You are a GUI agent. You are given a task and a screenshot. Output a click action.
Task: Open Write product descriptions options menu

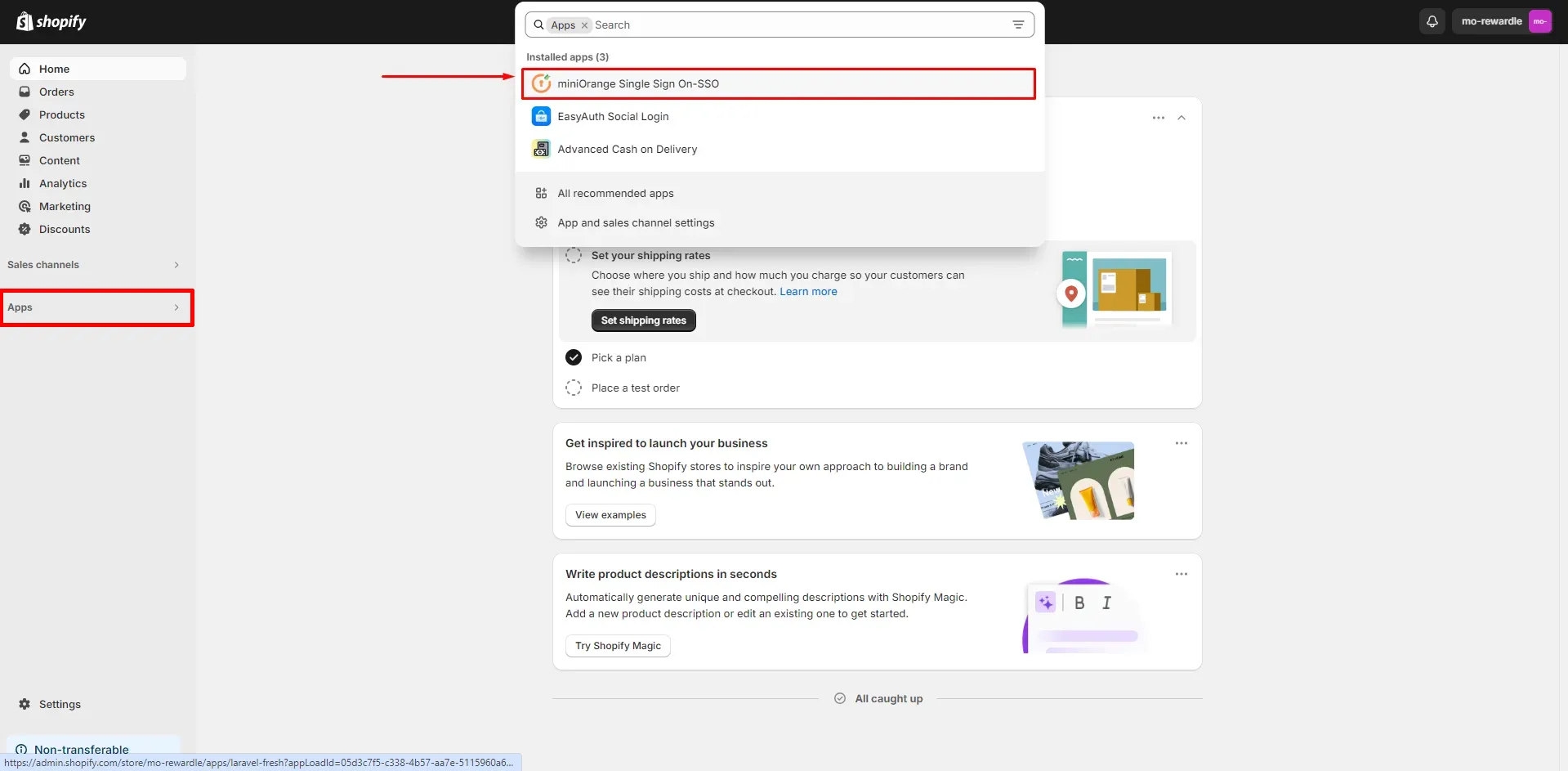click(x=1181, y=574)
